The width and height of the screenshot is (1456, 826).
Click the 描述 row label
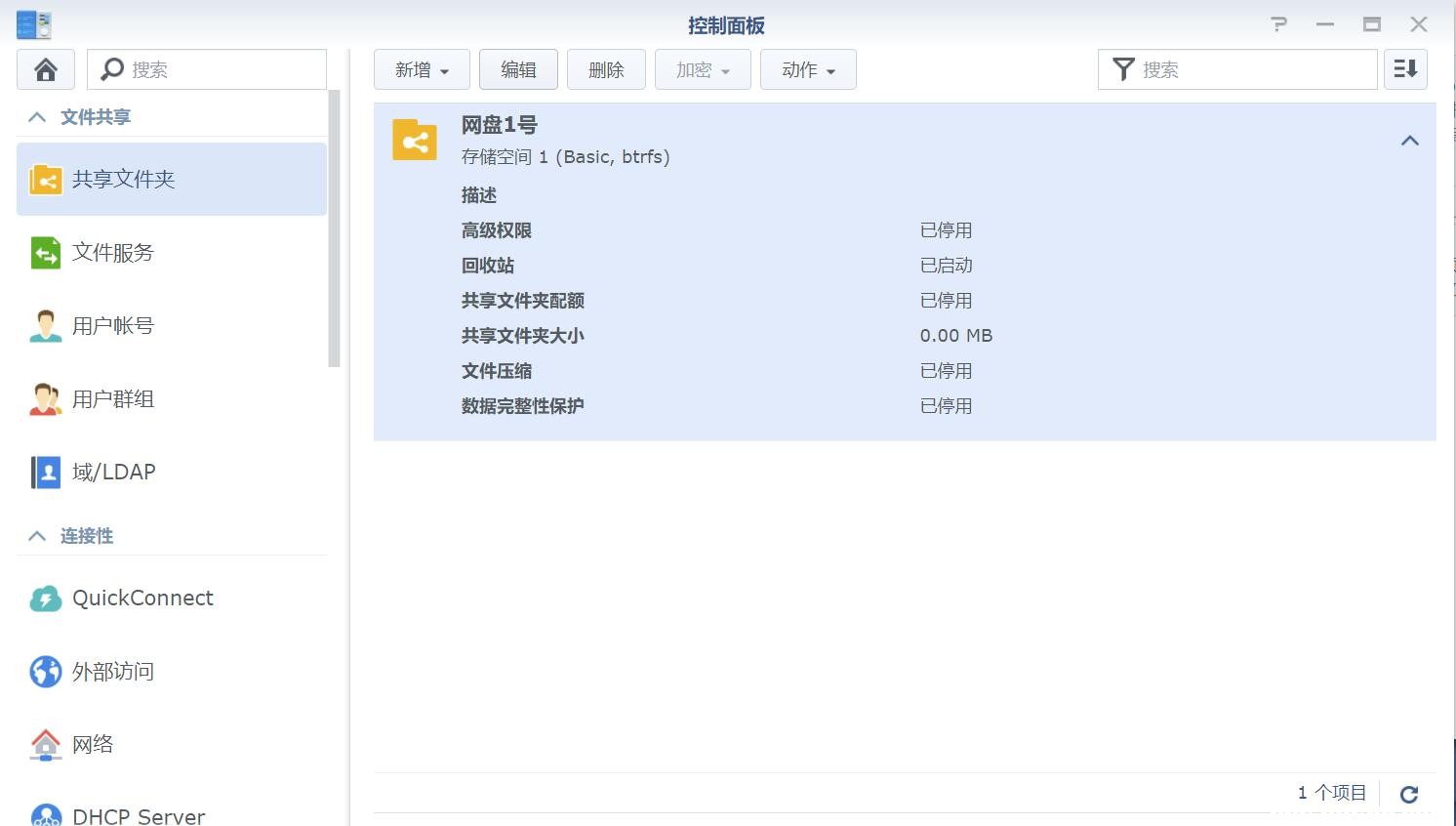click(x=478, y=195)
